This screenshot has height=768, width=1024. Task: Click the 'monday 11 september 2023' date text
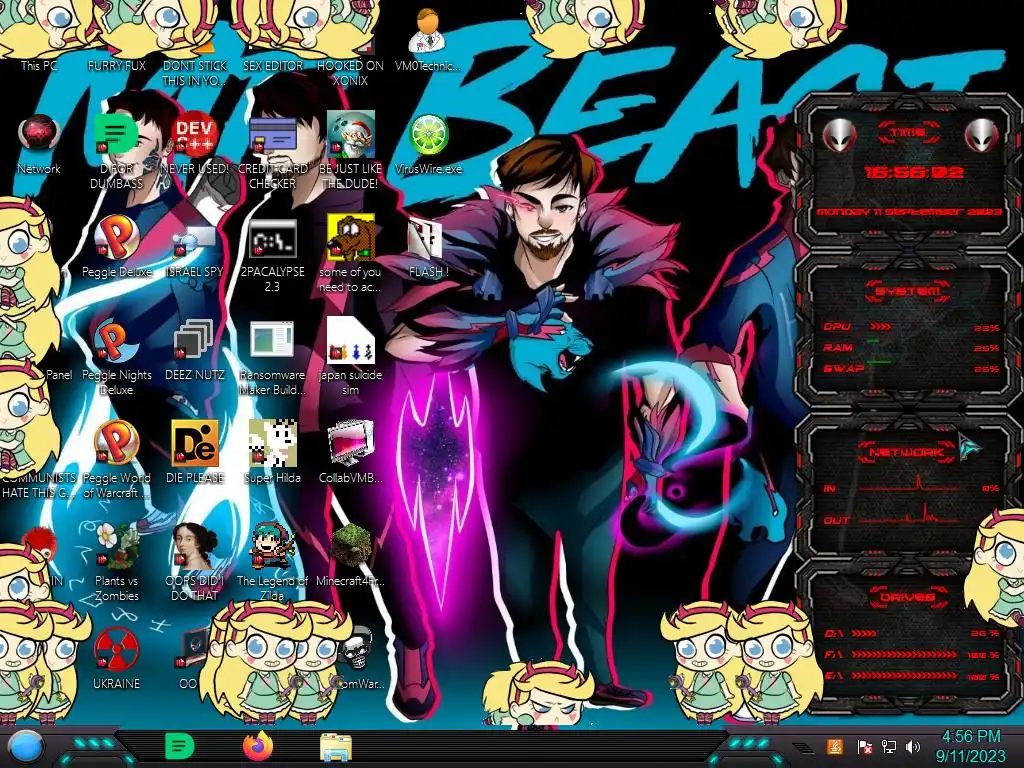[x=909, y=212]
